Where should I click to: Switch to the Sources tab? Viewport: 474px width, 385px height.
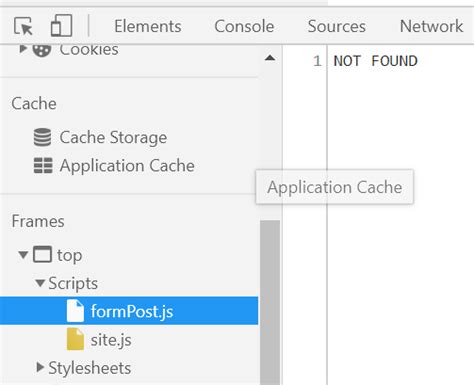click(337, 26)
